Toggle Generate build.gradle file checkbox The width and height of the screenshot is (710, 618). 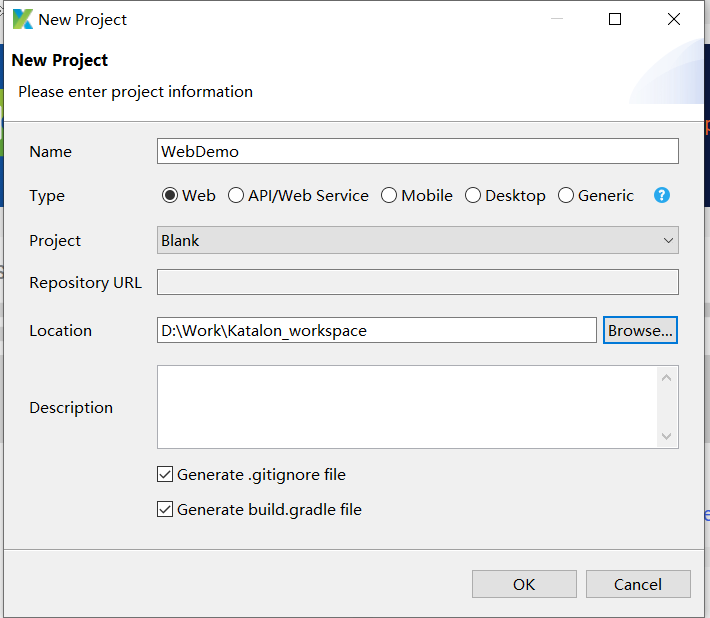[165, 510]
